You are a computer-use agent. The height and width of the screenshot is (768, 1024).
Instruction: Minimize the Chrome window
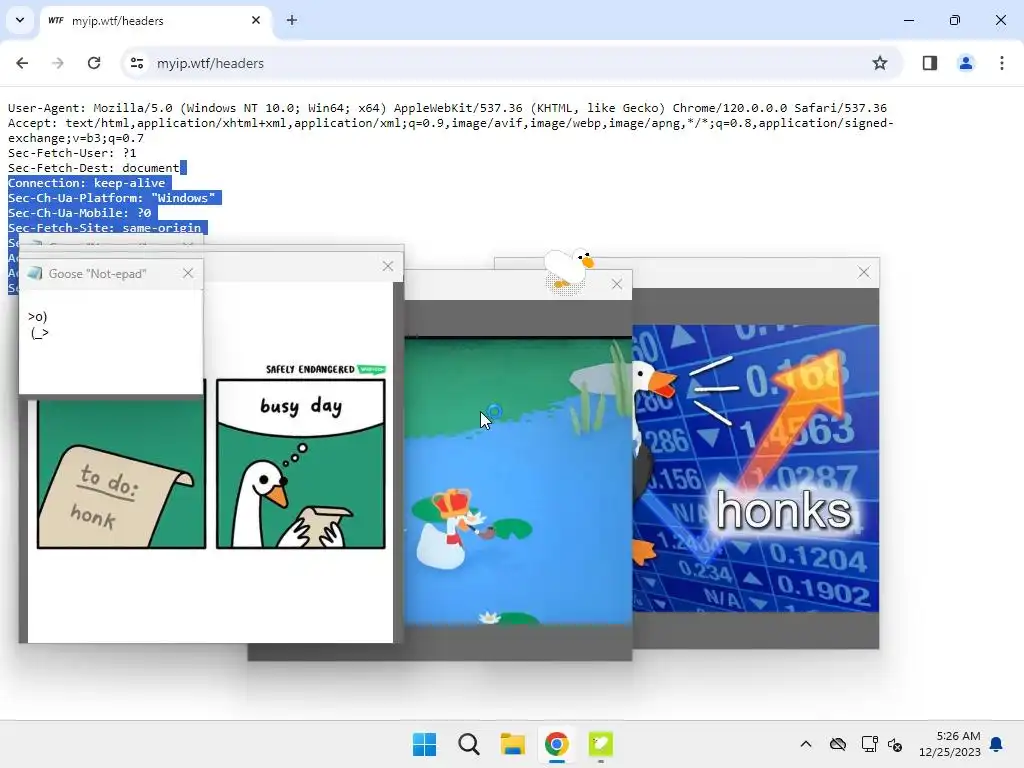point(908,20)
